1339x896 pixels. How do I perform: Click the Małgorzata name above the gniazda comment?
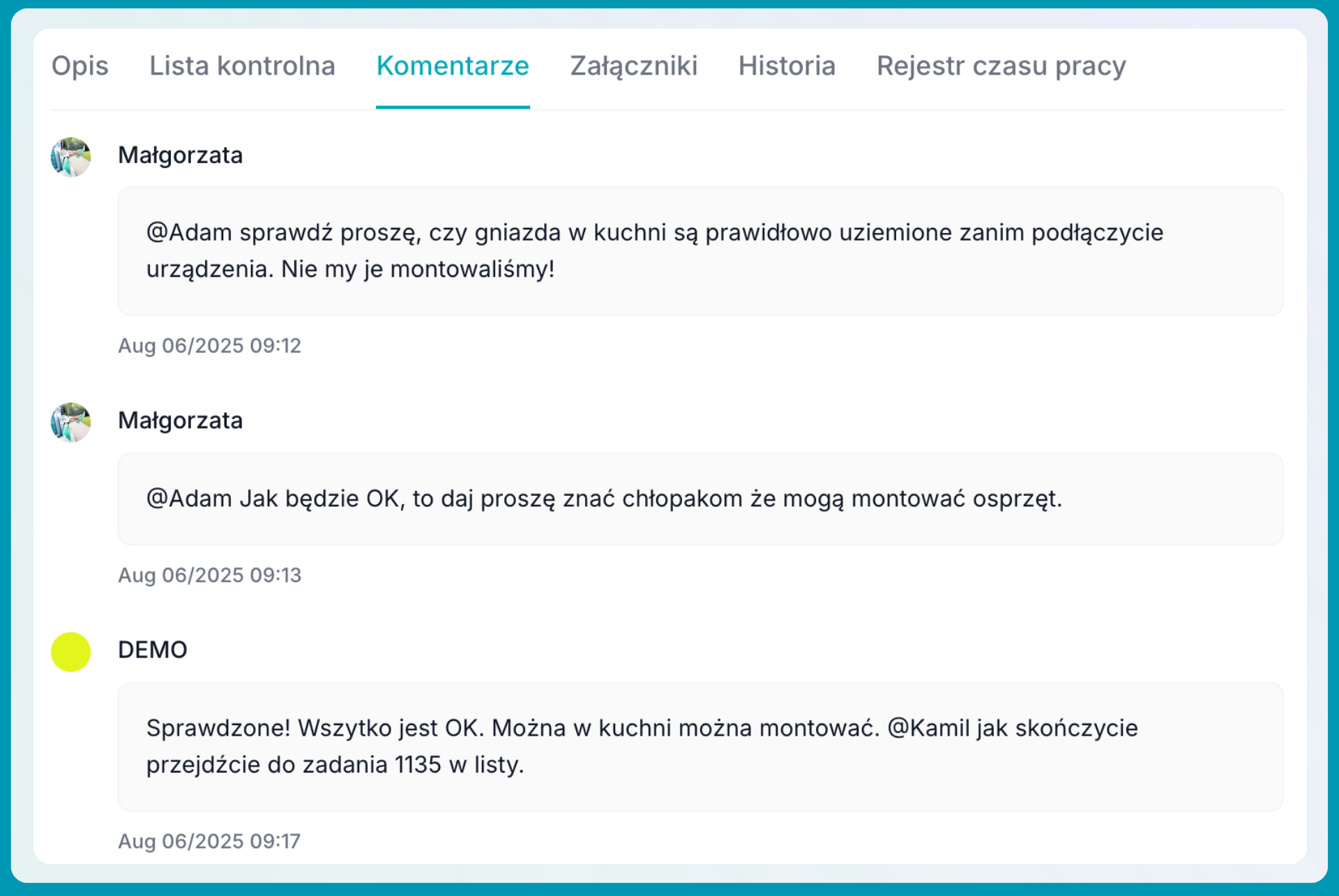point(180,155)
